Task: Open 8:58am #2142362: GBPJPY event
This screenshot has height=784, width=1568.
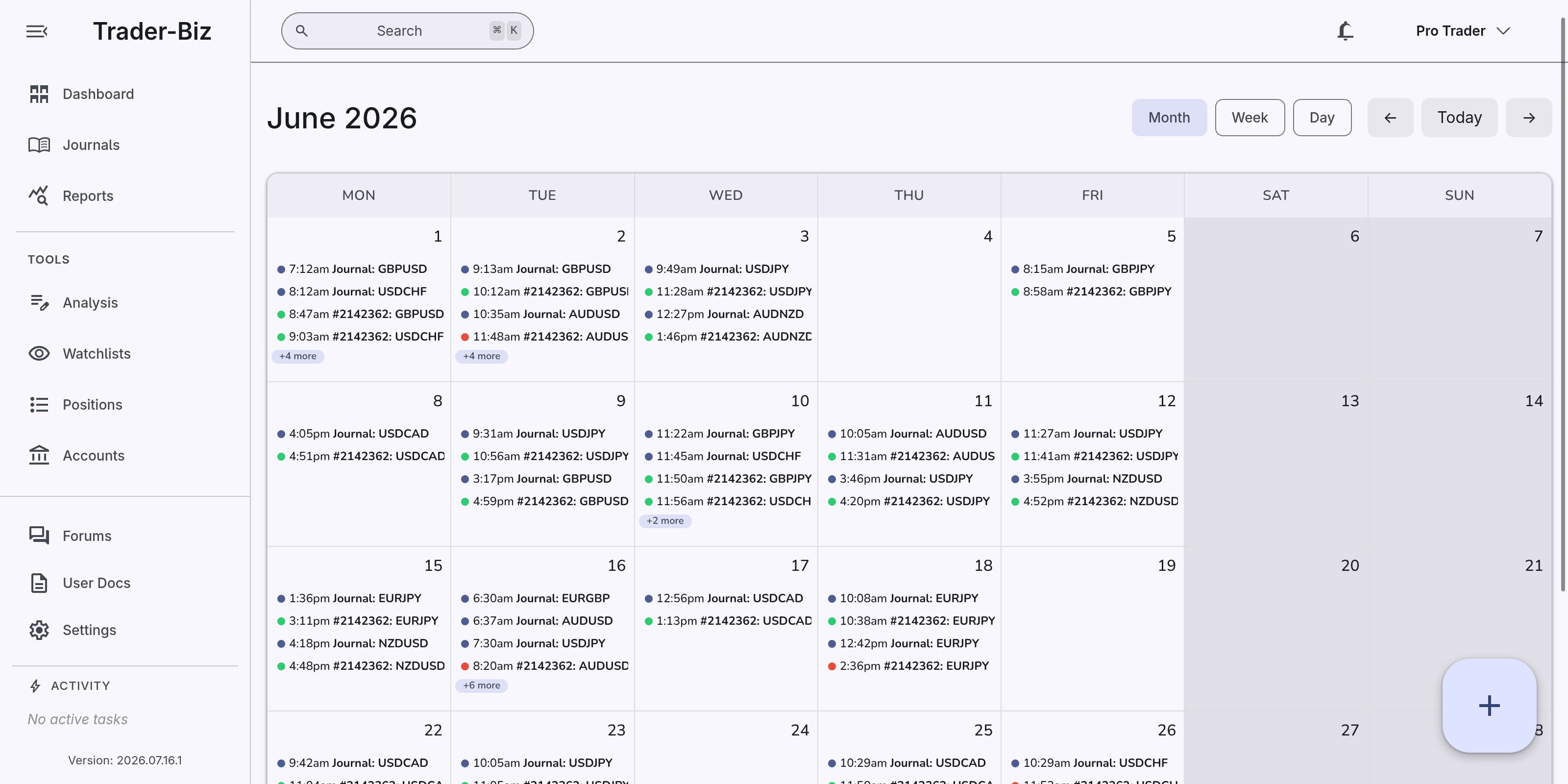Action: tap(1093, 292)
